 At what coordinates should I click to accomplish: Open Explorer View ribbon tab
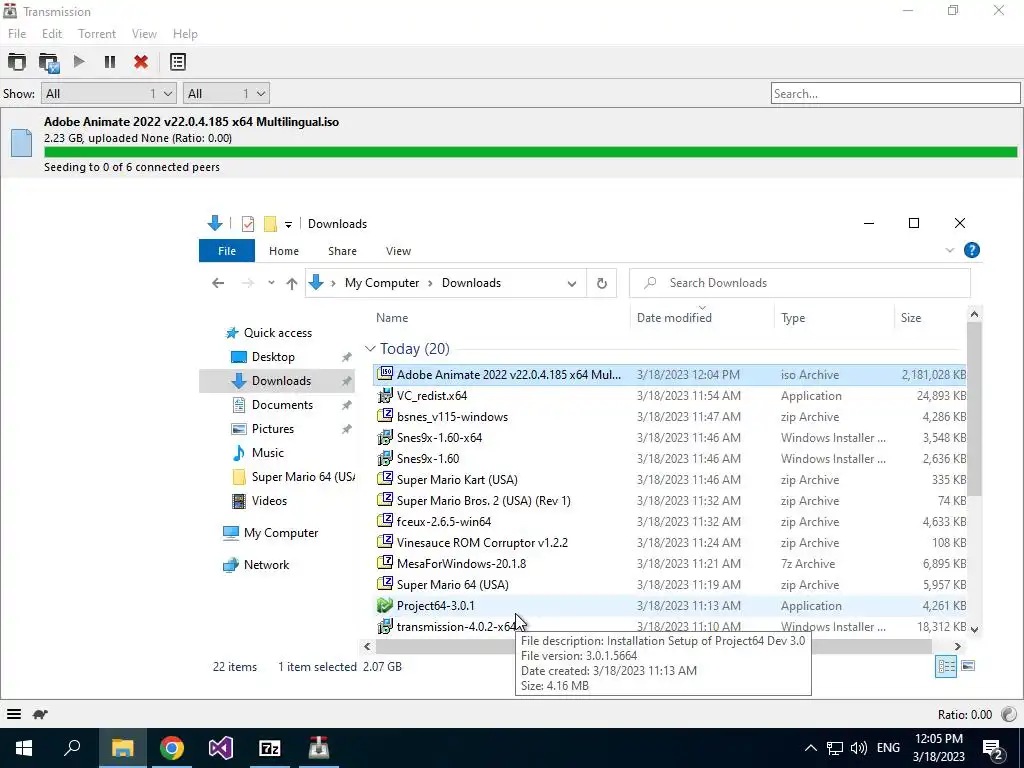(x=398, y=251)
